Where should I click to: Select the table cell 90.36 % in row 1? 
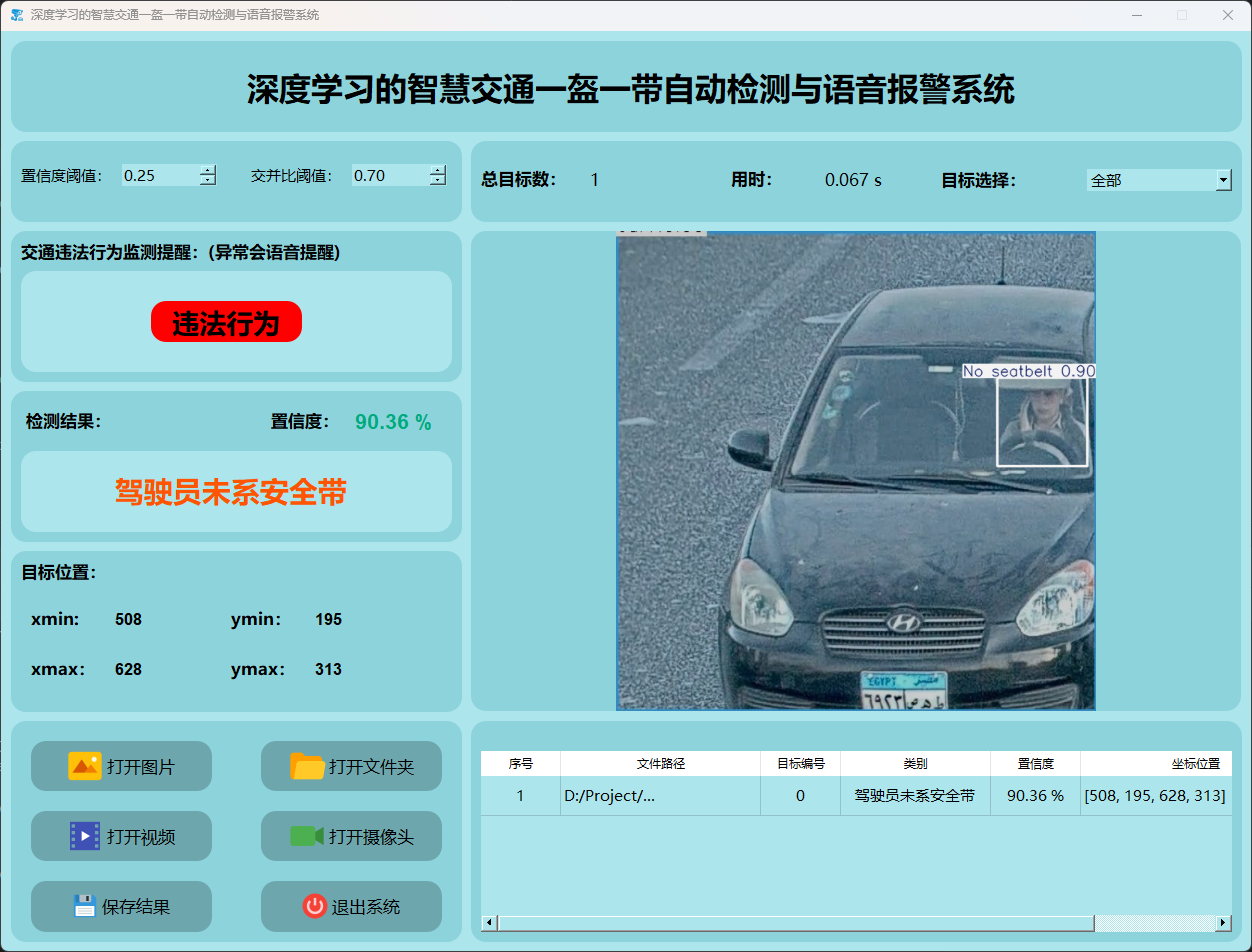point(1035,796)
